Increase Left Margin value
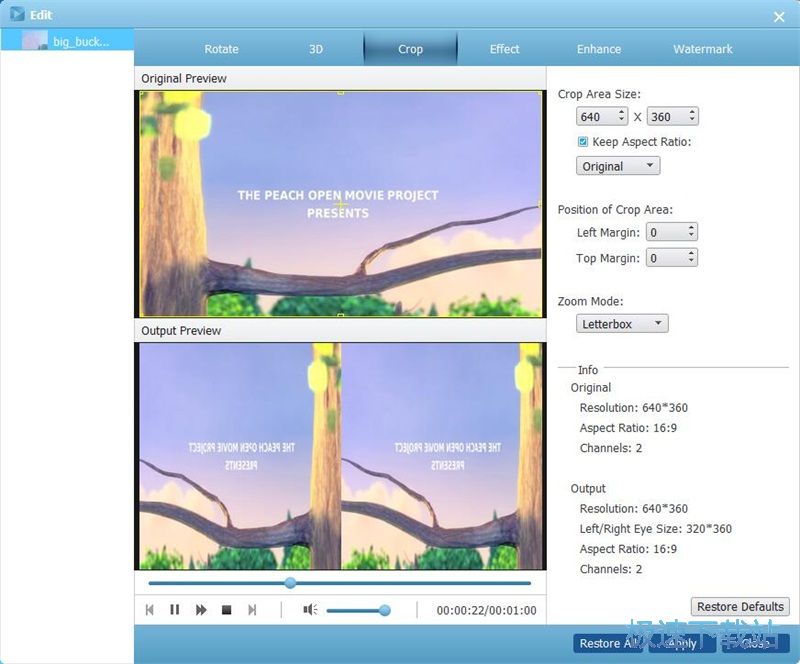Image resolution: width=800 pixels, height=664 pixels. pos(691,228)
